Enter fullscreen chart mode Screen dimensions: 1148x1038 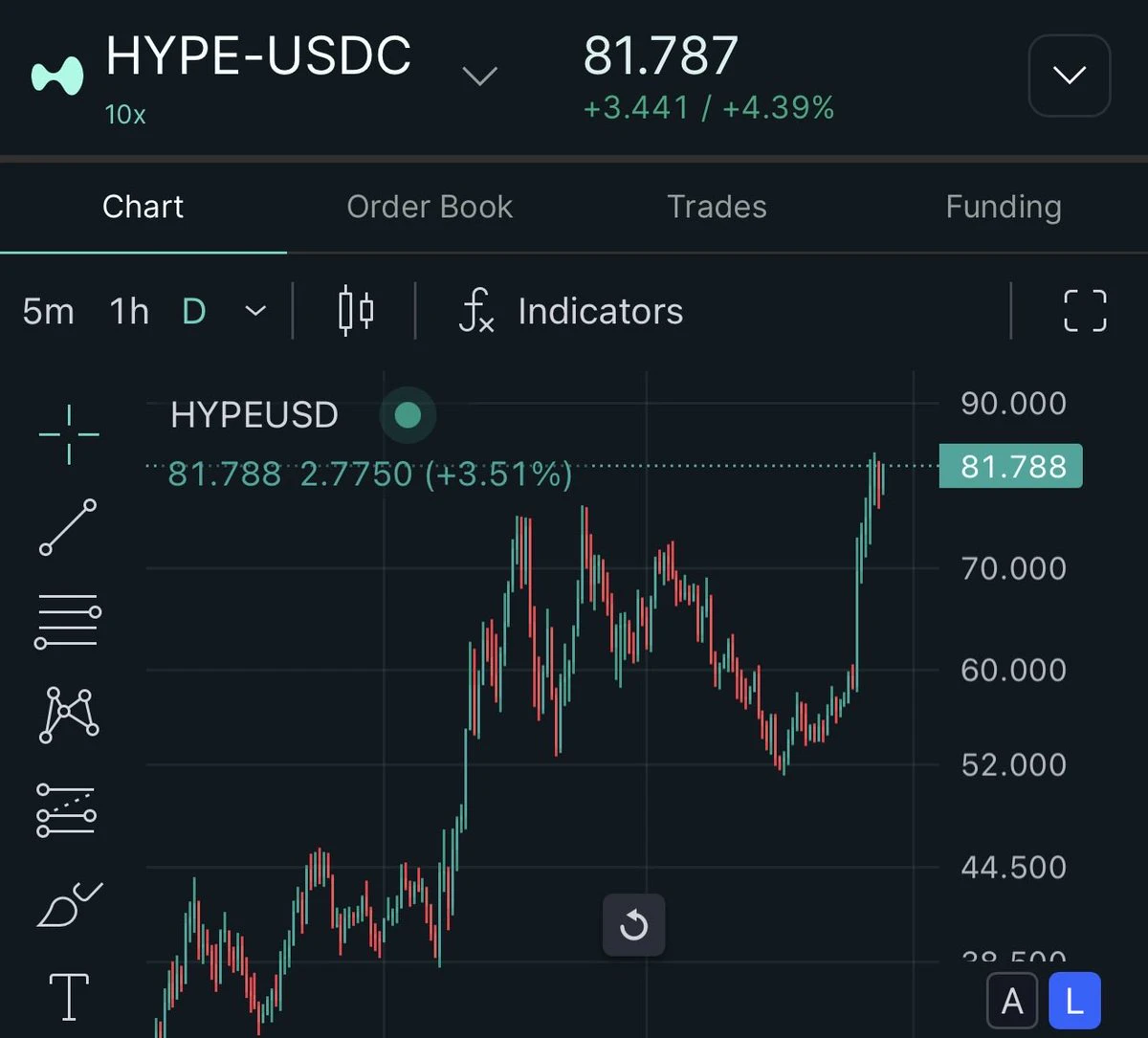1085,311
